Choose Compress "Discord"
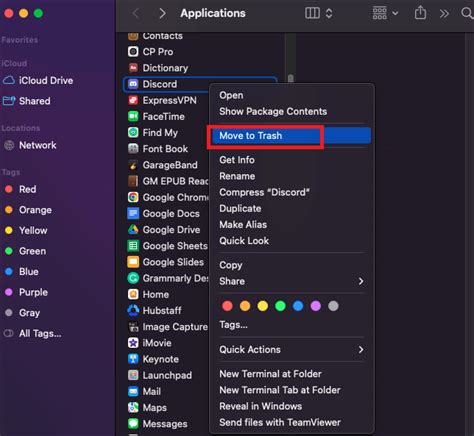Screen dimensions: 474x436 (264, 192)
